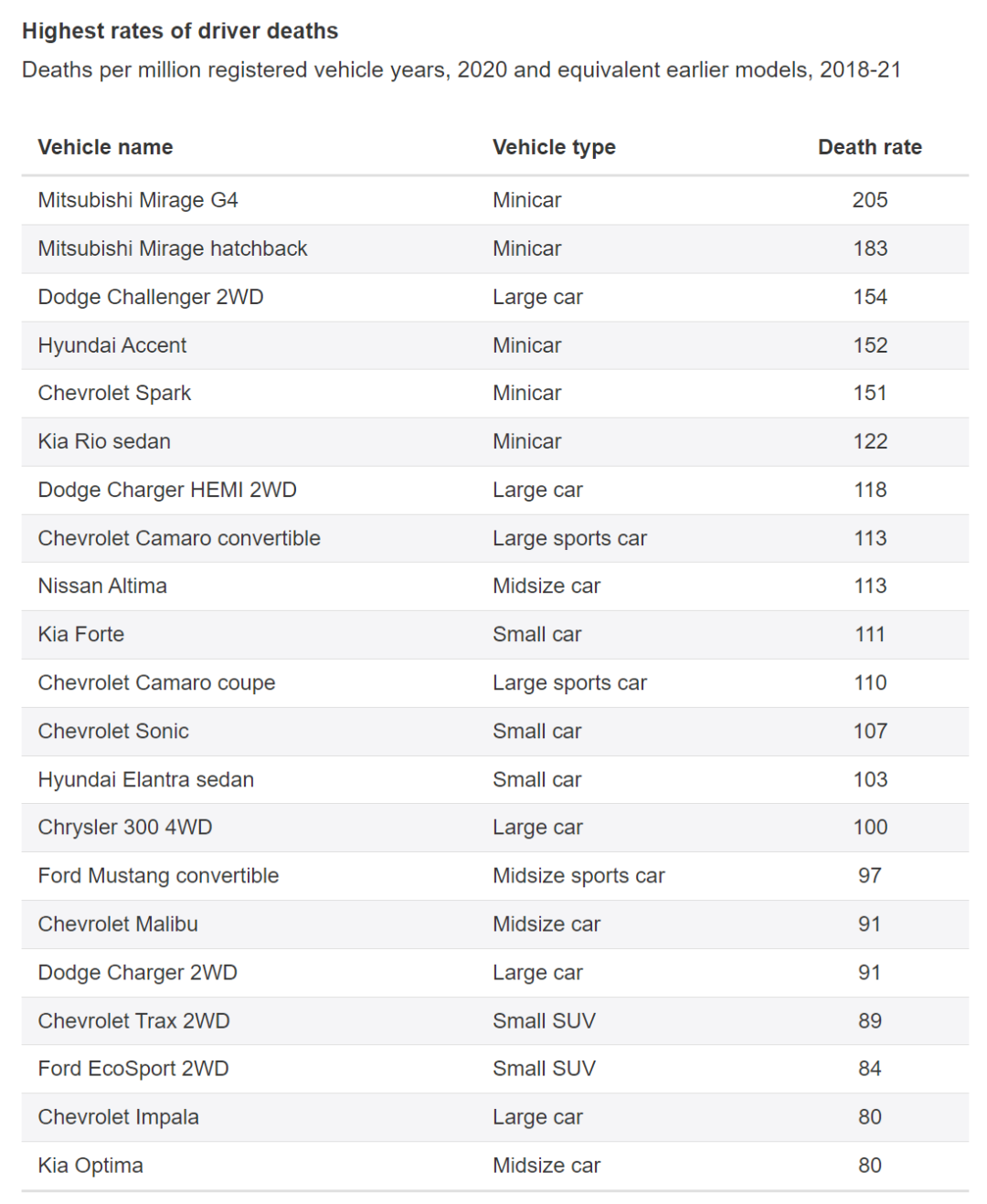Click the Vehicle type column header

(x=554, y=147)
